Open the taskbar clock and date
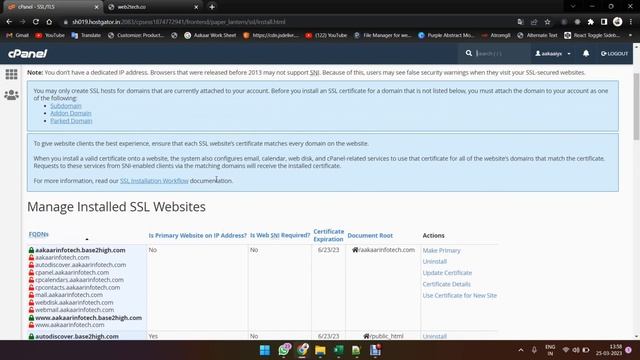Image resolution: width=640 pixels, height=360 pixels. click(x=609, y=350)
